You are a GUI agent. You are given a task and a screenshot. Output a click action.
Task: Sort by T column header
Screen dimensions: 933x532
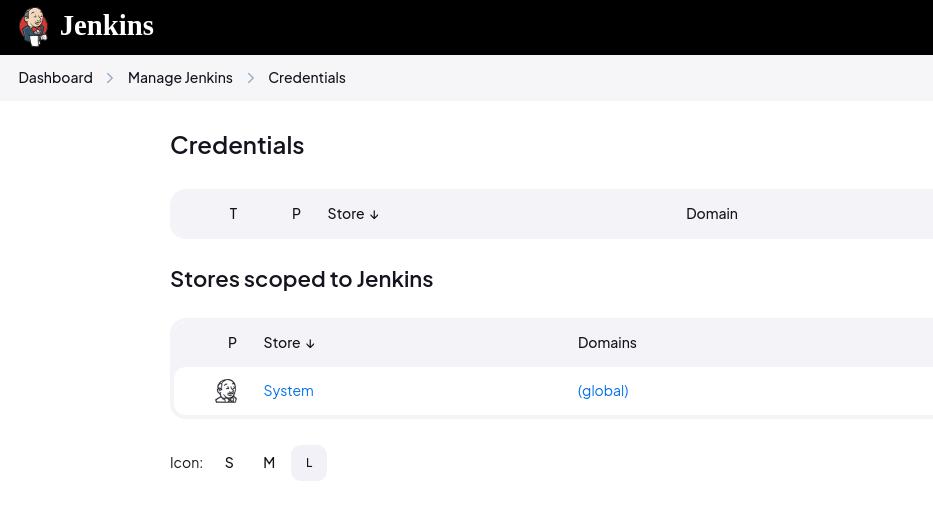233,214
